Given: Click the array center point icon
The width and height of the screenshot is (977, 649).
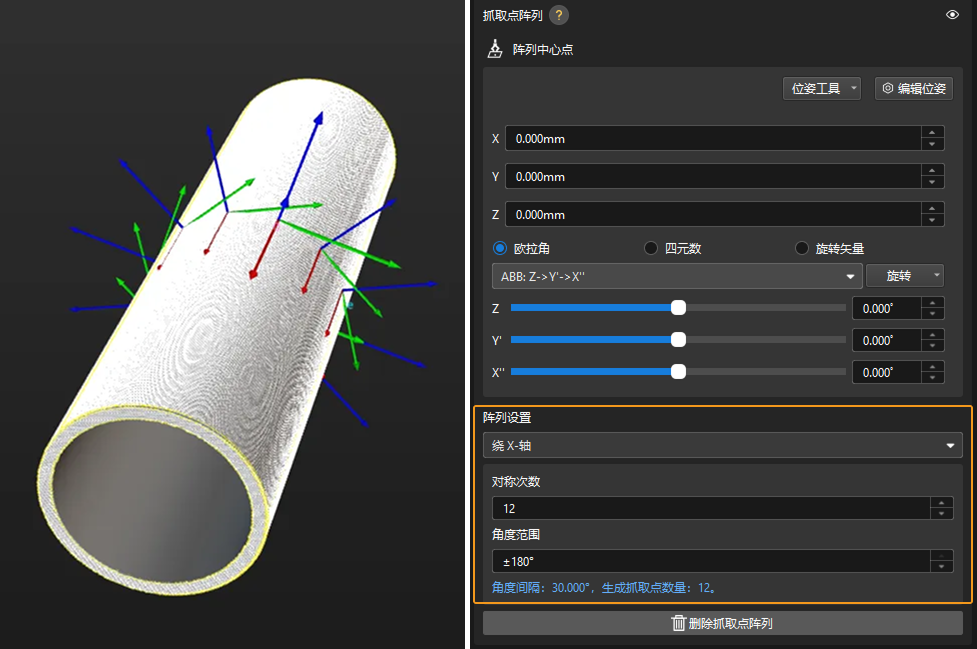Looking at the screenshot, I should 495,49.
